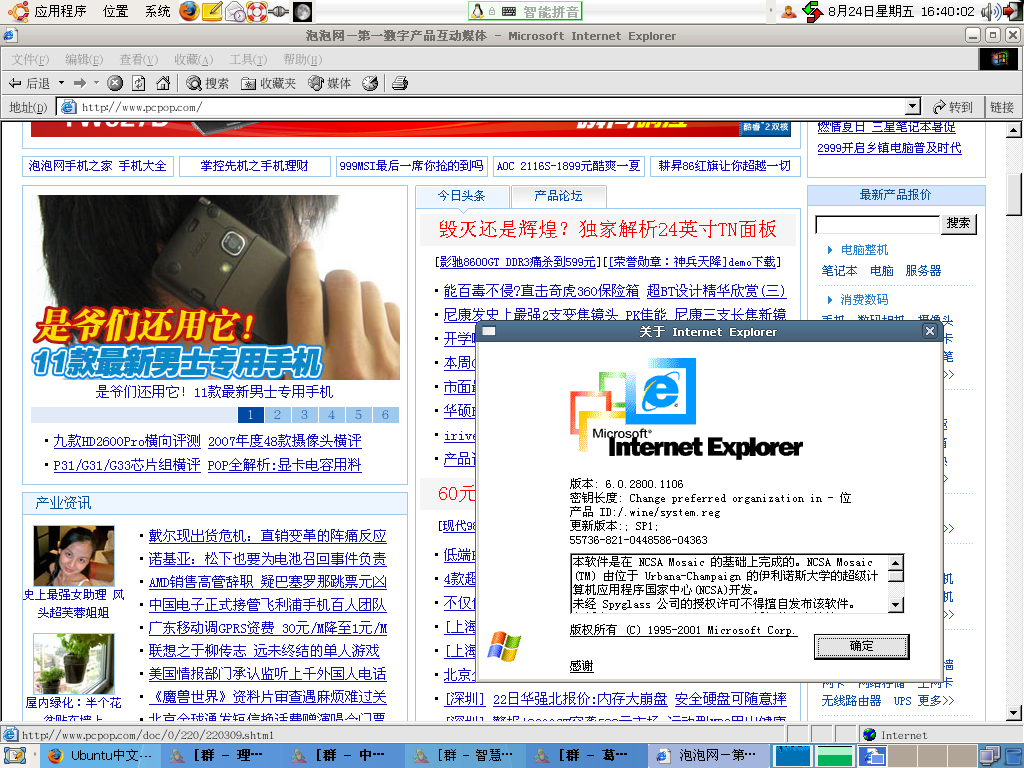Open the 帮助(H) menu
Screen dimensions: 1024x768
point(302,59)
